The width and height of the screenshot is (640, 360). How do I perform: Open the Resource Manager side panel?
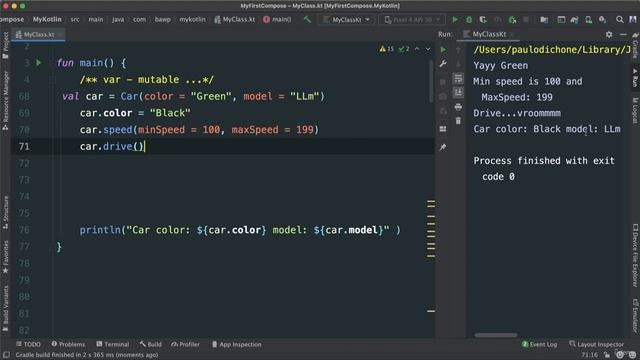click(x=5, y=100)
